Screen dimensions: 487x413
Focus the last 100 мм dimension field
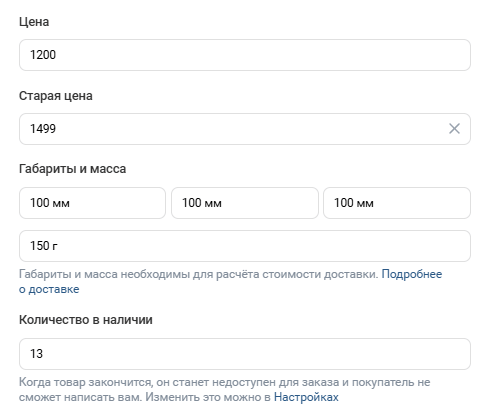397,203
